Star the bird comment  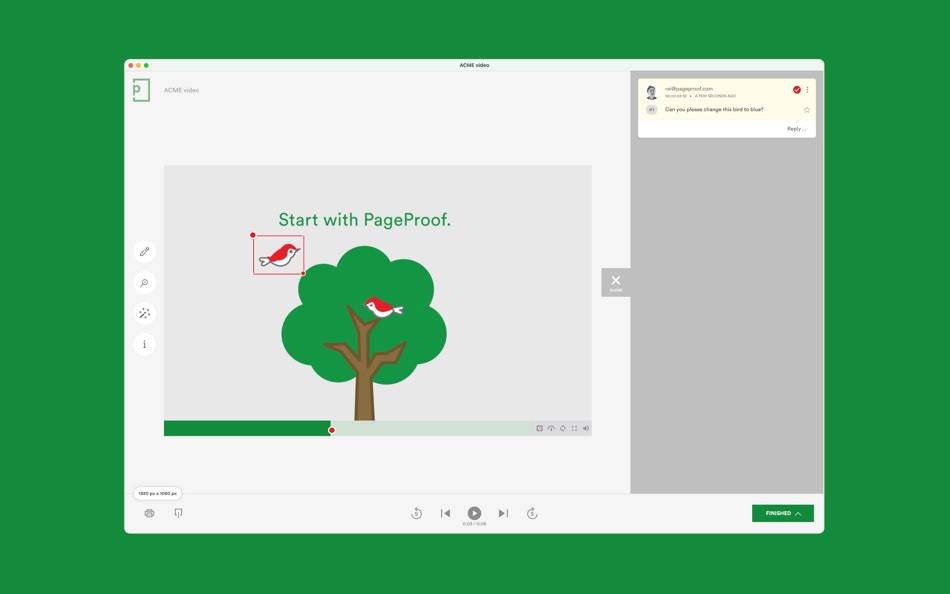pos(806,110)
